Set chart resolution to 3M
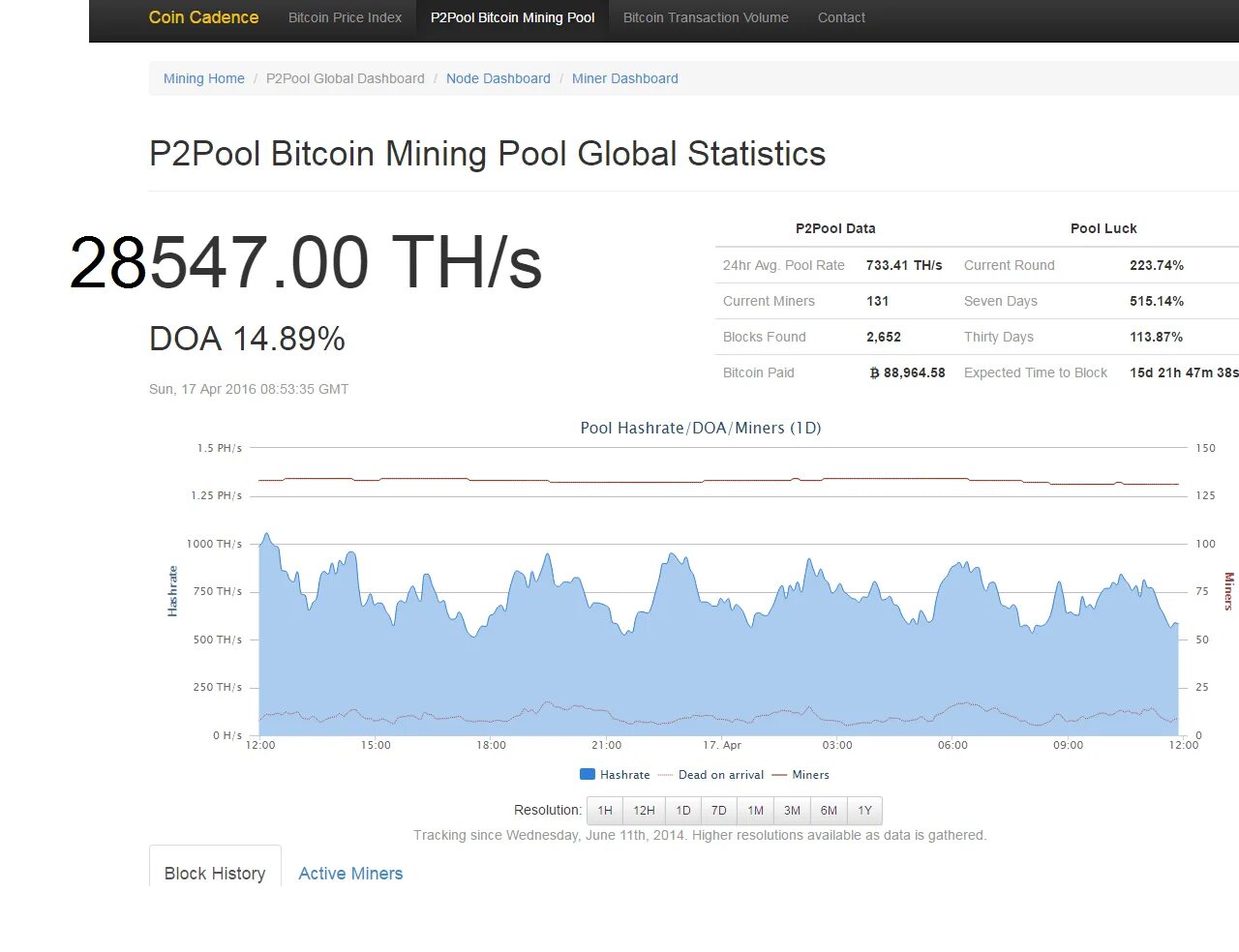The width and height of the screenshot is (1239, 952). tap(793, 811)
